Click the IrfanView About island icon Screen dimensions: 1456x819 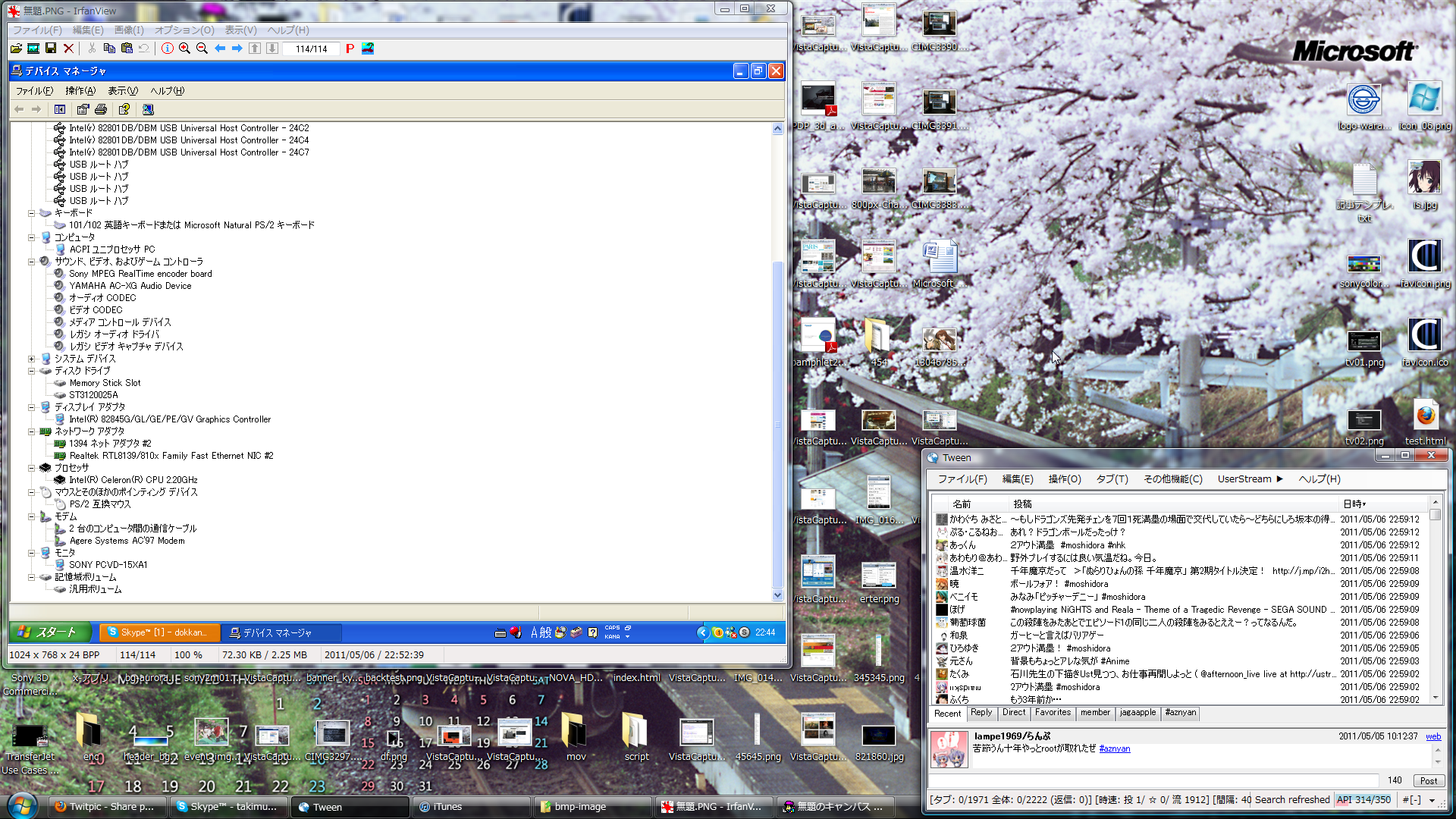click(x=368, y=49)
